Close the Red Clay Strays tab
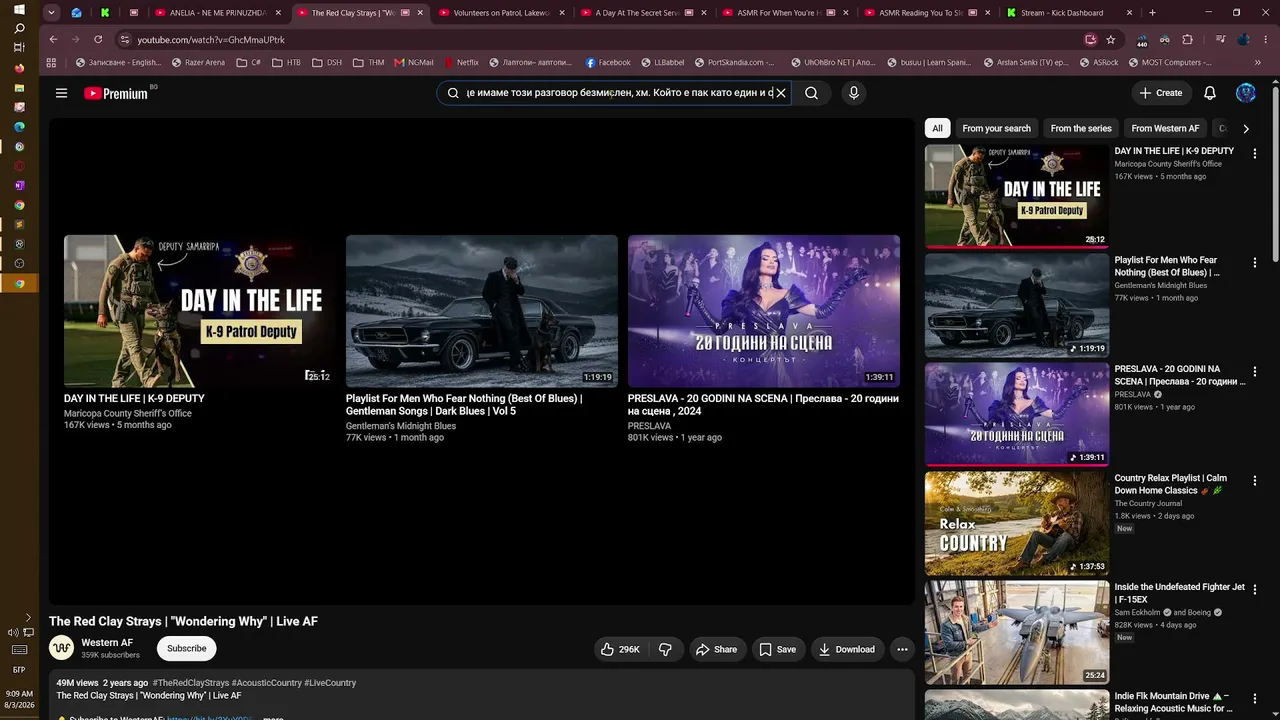 [x=420, y=13]
